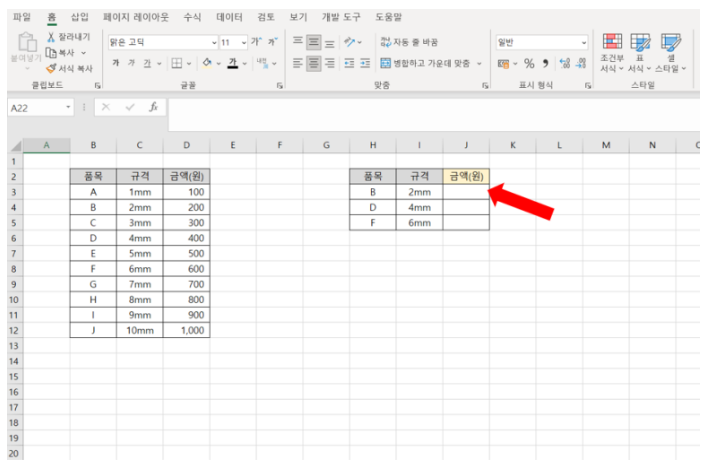Screen dimensions: 710x468
Task: Switch to the Review (검토) tab
Action: coord(266,17)
